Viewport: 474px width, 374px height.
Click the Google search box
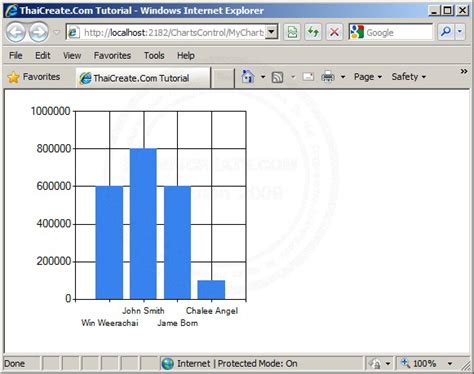coord(398,32)
